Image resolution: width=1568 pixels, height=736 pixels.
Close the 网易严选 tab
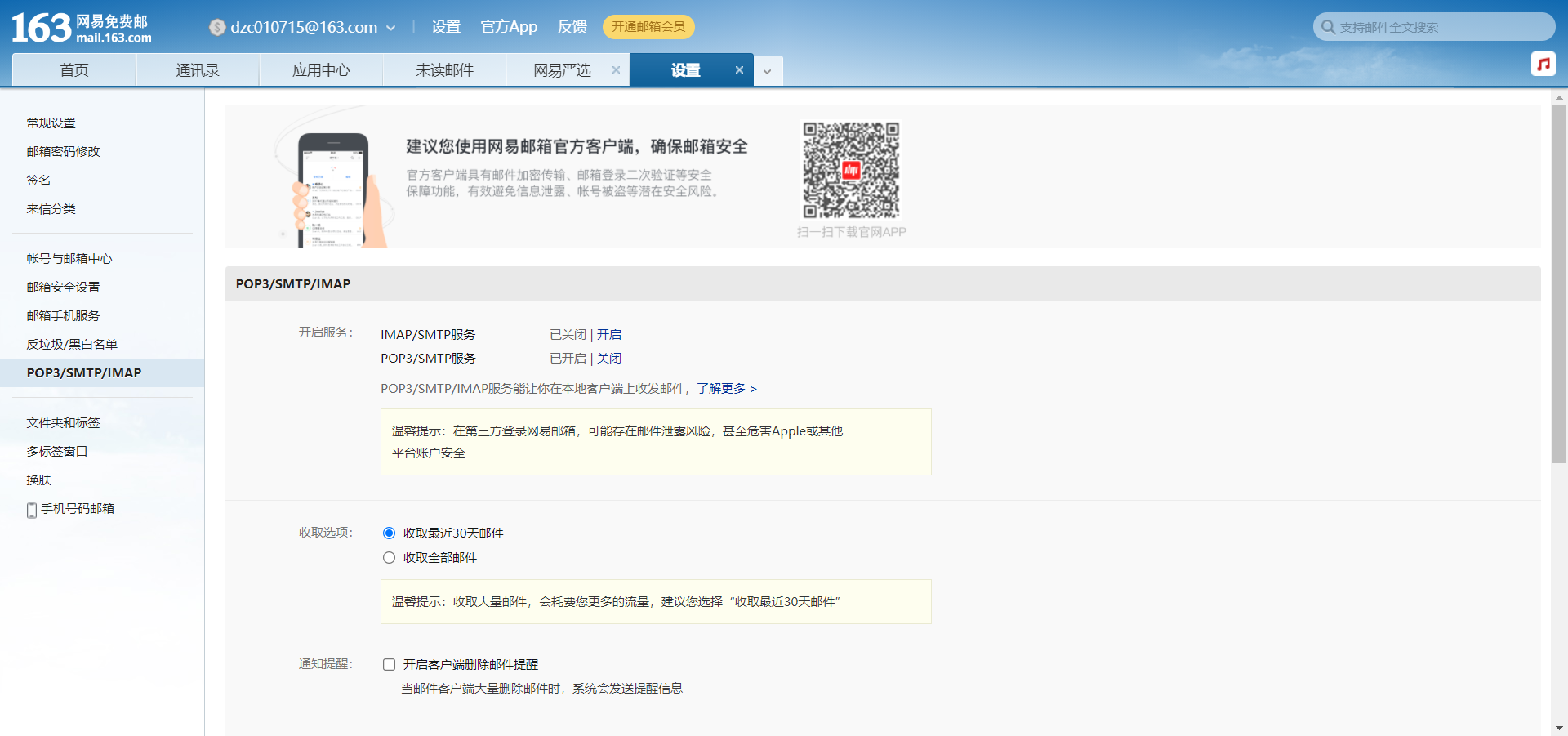616,70
